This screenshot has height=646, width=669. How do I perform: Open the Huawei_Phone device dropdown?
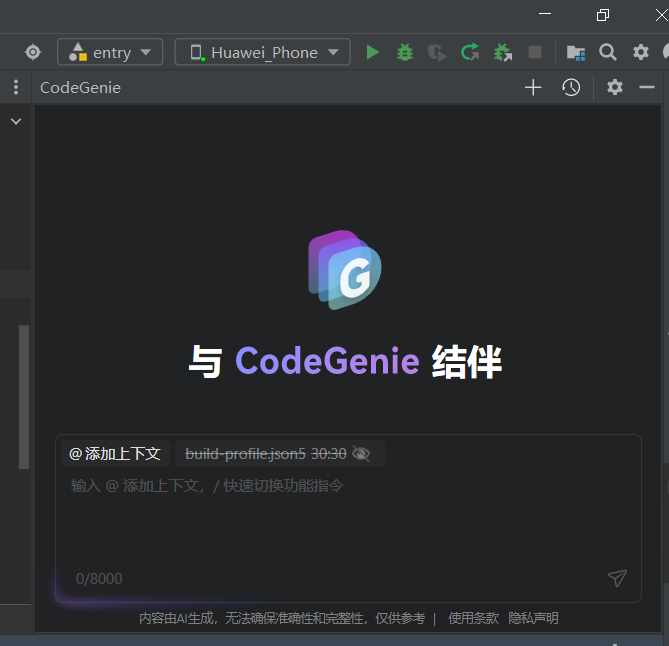(x=262, y=52)
